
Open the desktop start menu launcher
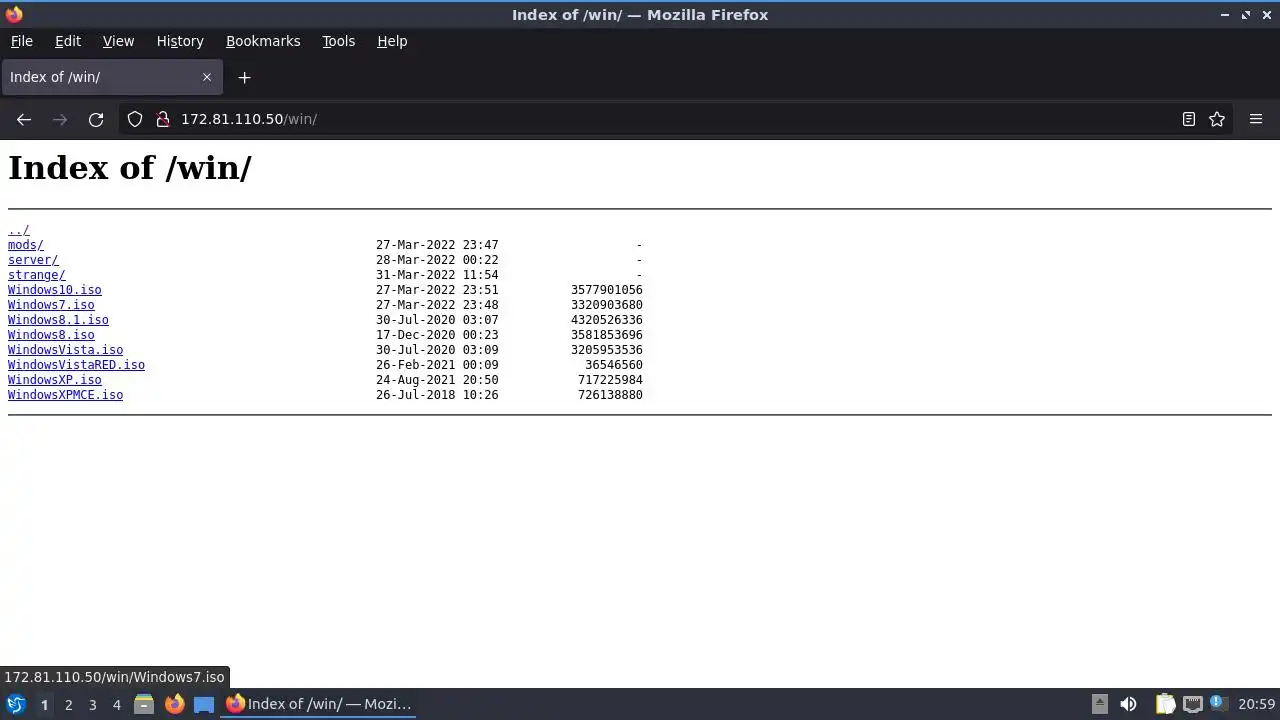click(16, 704)
